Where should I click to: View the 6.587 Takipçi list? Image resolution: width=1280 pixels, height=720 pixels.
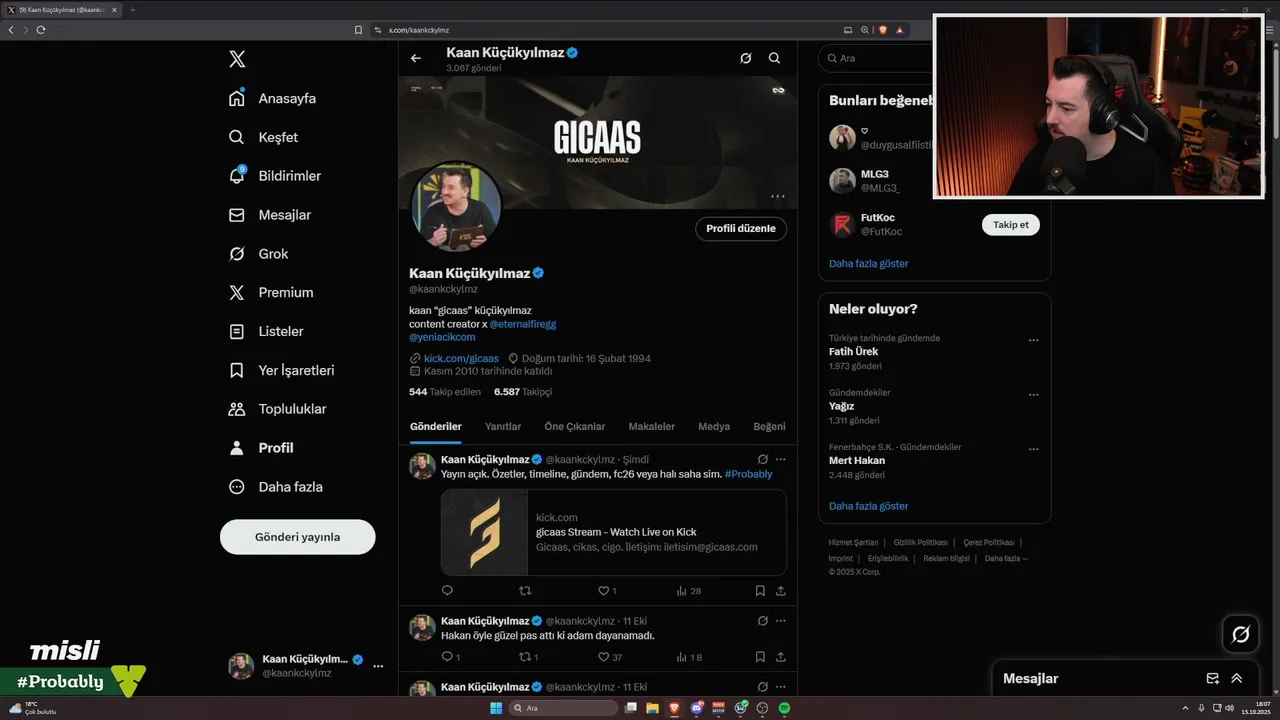pos(523,392)
